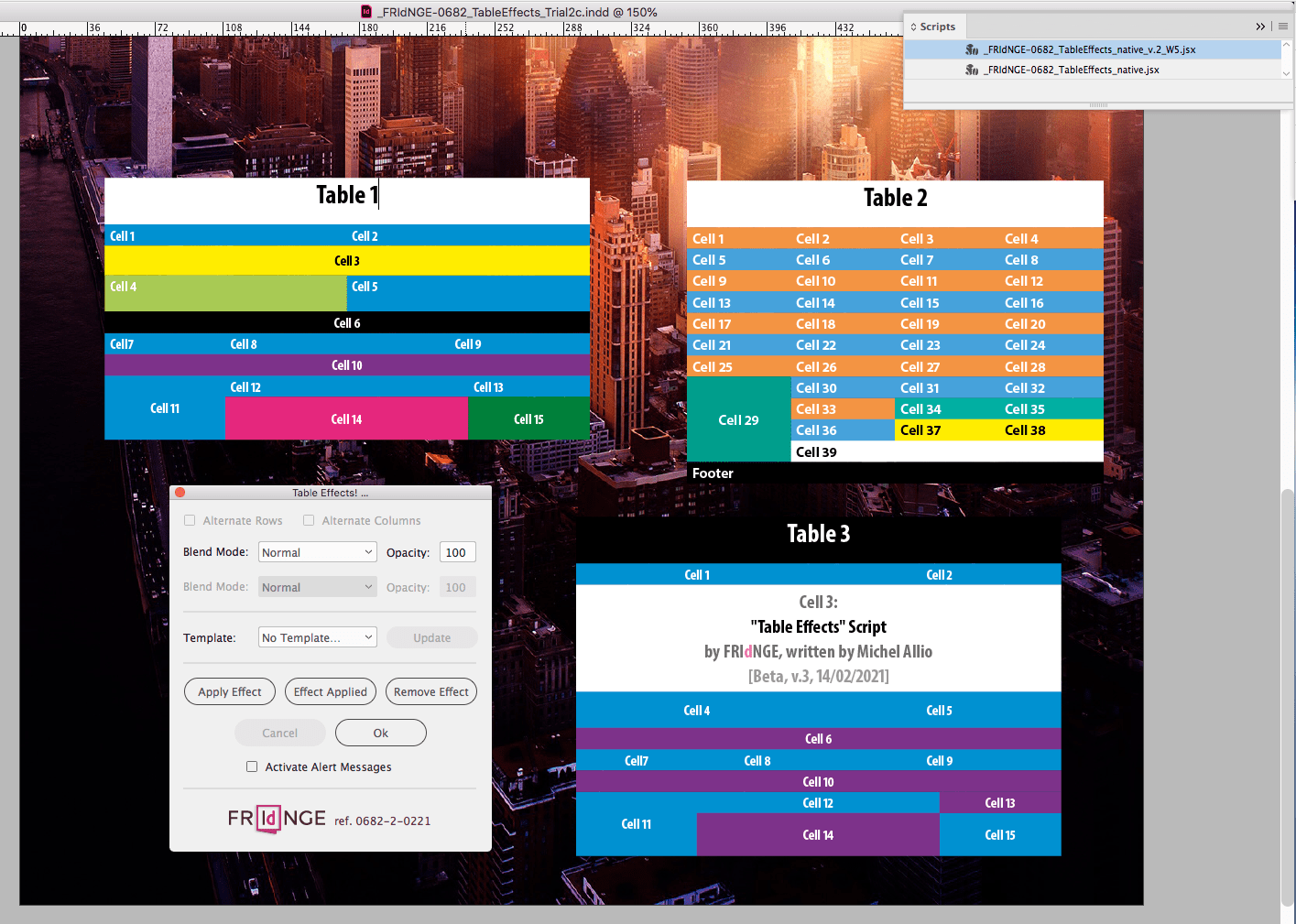Viewport: 1296px width, 924px height.
Task: Enable the Alternate Columns checkbox
Action: click(309, 520)
